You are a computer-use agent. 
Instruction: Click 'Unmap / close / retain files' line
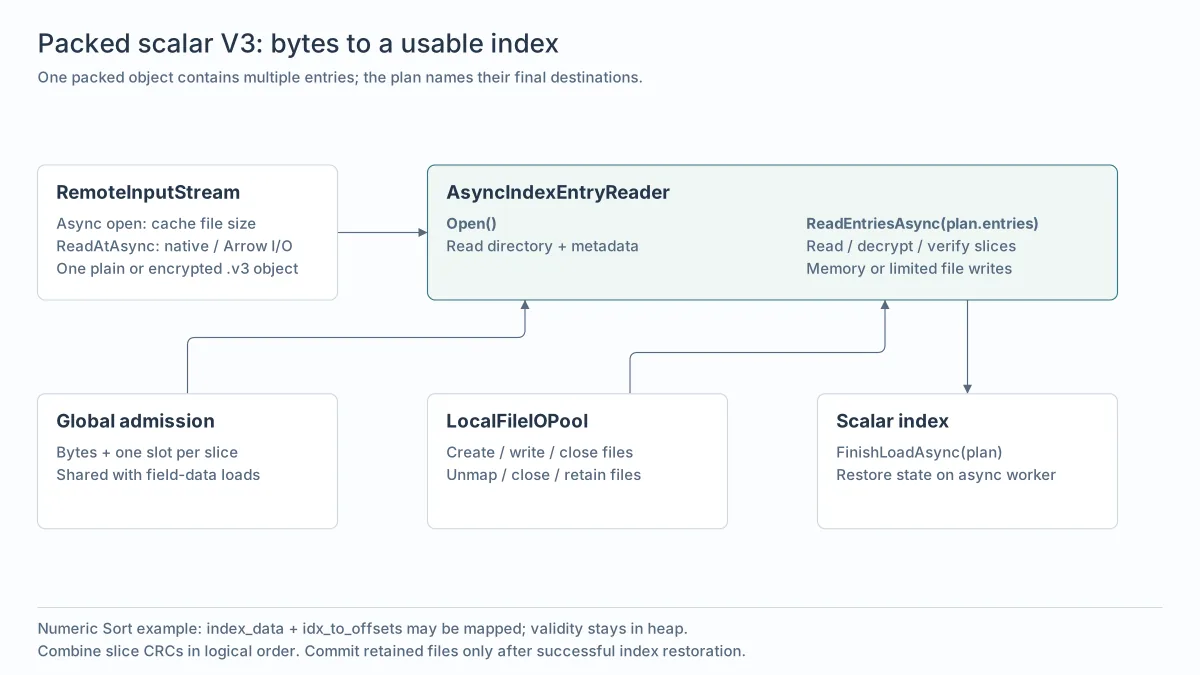pos(543,475)
